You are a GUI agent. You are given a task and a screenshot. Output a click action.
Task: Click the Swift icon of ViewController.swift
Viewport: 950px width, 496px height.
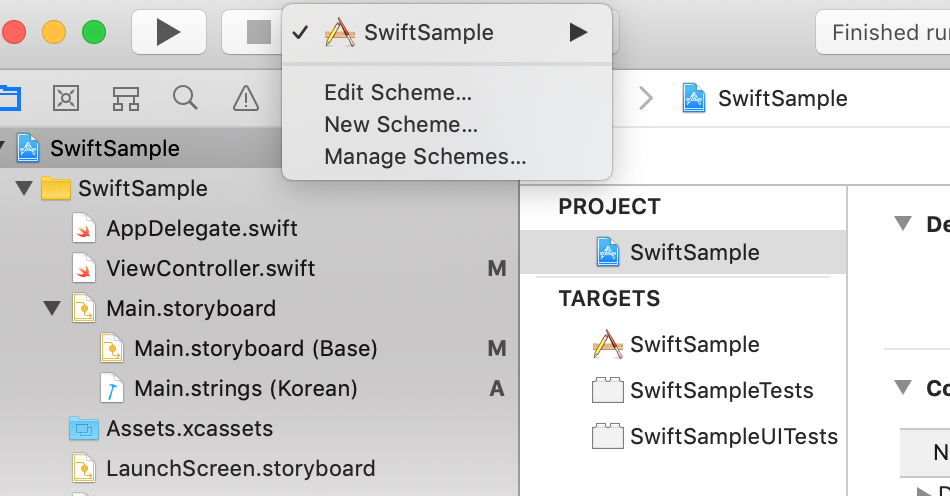click(84, 268)
